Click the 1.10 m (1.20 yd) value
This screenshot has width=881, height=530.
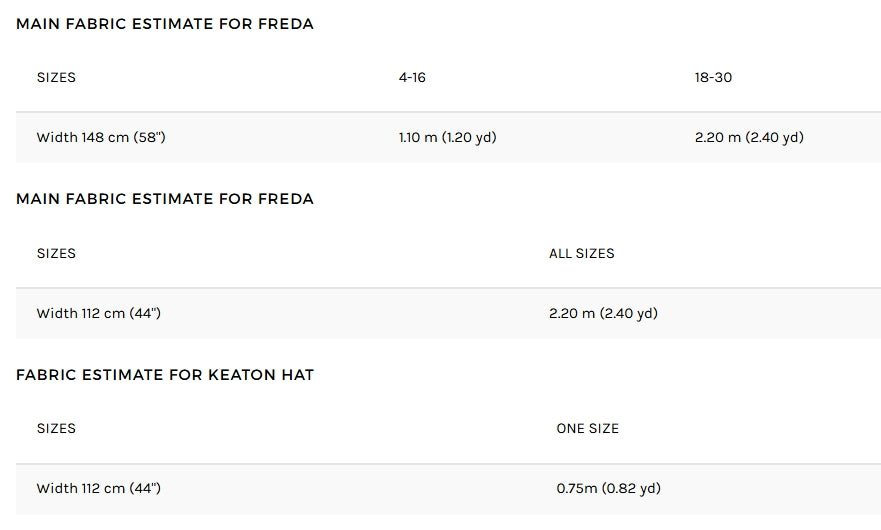point(447,137)
